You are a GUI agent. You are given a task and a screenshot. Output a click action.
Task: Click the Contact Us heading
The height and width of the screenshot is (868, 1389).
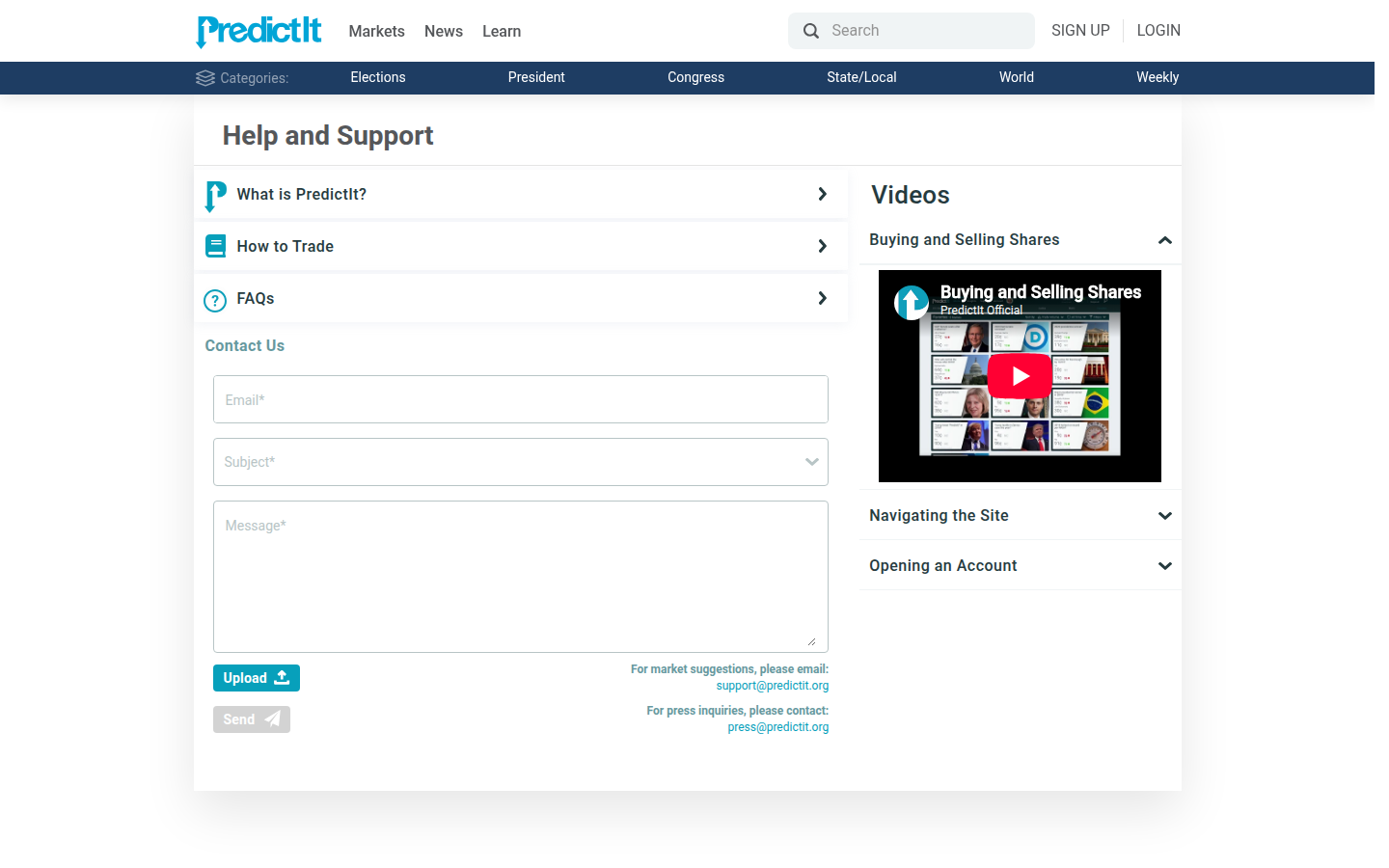tap(245, 345)
